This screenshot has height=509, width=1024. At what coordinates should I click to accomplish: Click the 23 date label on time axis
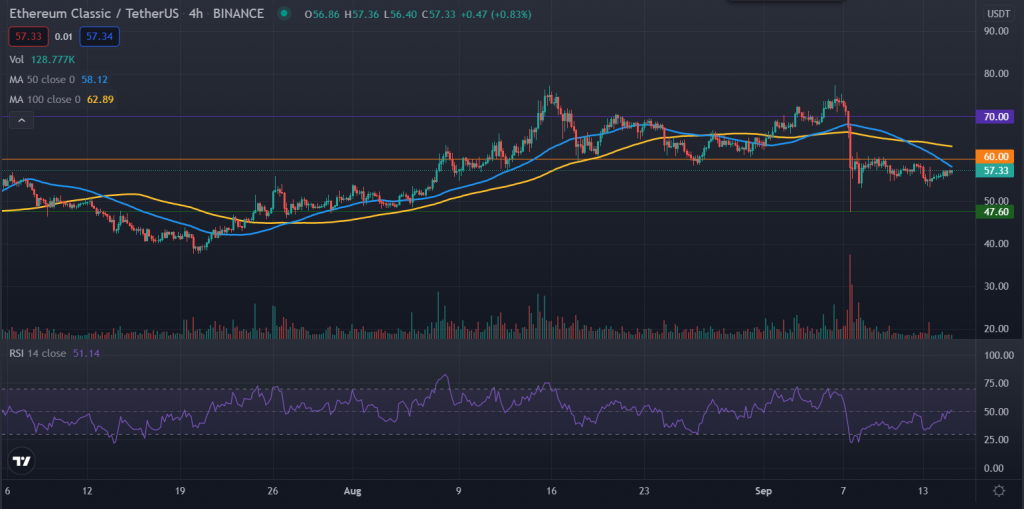click(x=645, y=491)
